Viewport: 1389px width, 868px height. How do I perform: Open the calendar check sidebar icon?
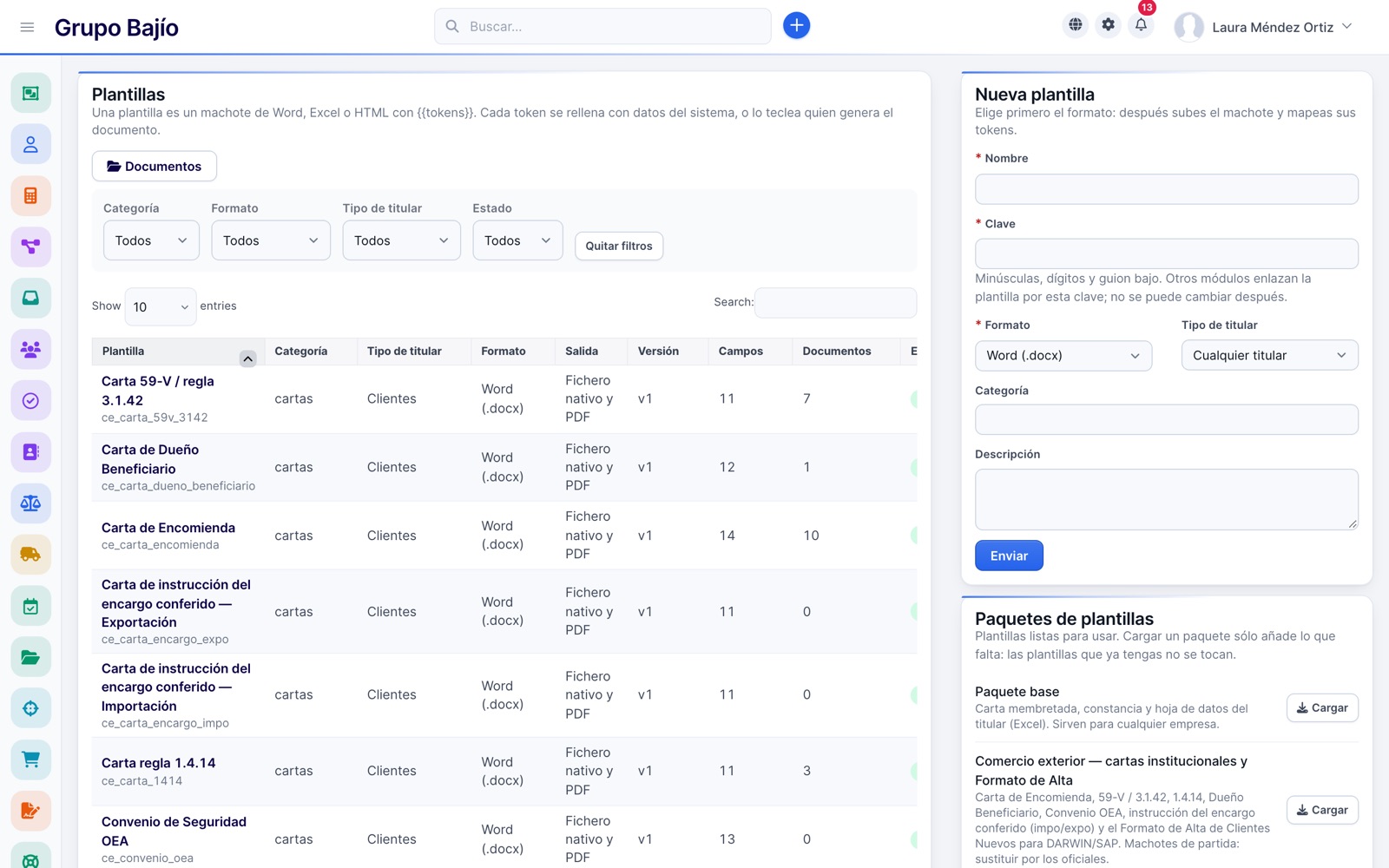(30, 606)
